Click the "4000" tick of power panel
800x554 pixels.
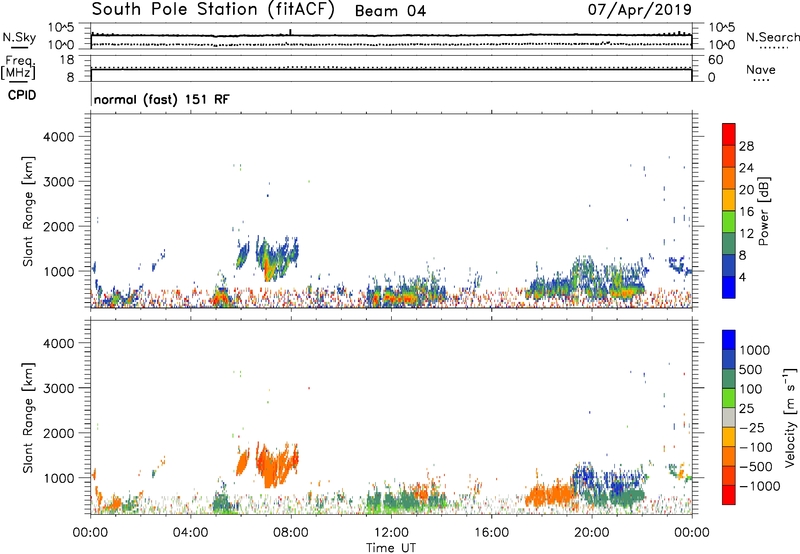coord(58,137)
